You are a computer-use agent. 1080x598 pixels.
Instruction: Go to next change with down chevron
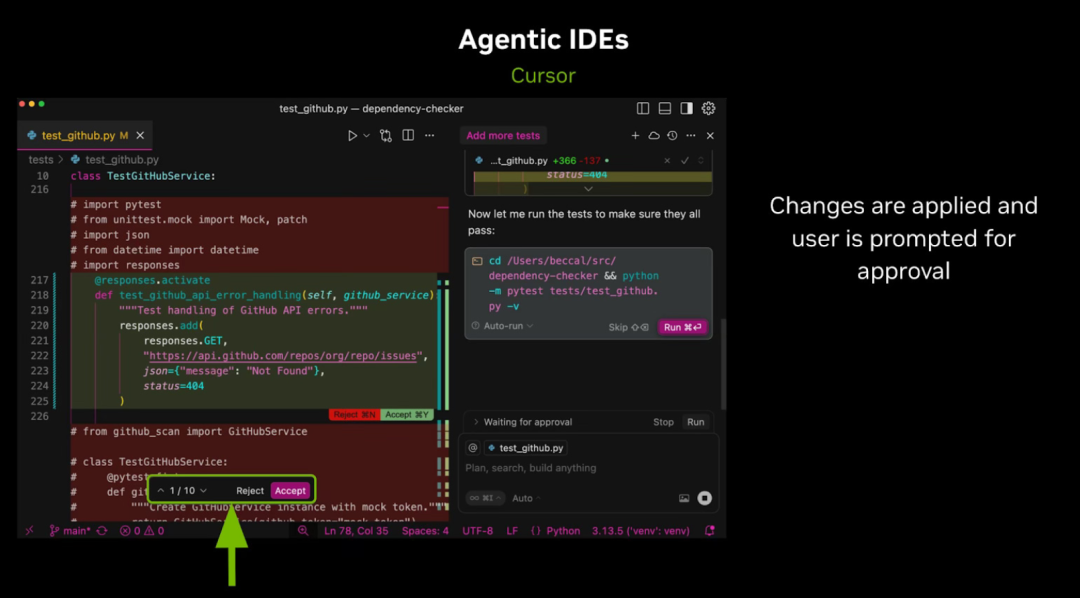click(203, 491)
